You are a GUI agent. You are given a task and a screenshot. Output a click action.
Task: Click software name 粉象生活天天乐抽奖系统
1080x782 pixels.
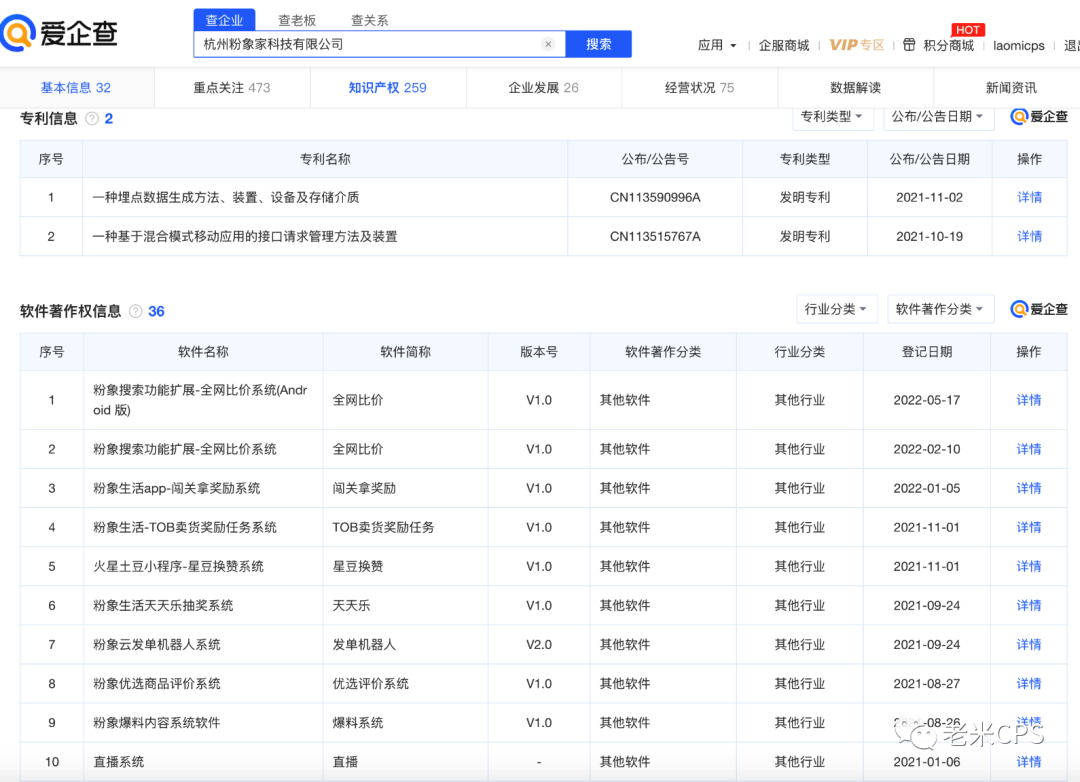click(163, 606)
